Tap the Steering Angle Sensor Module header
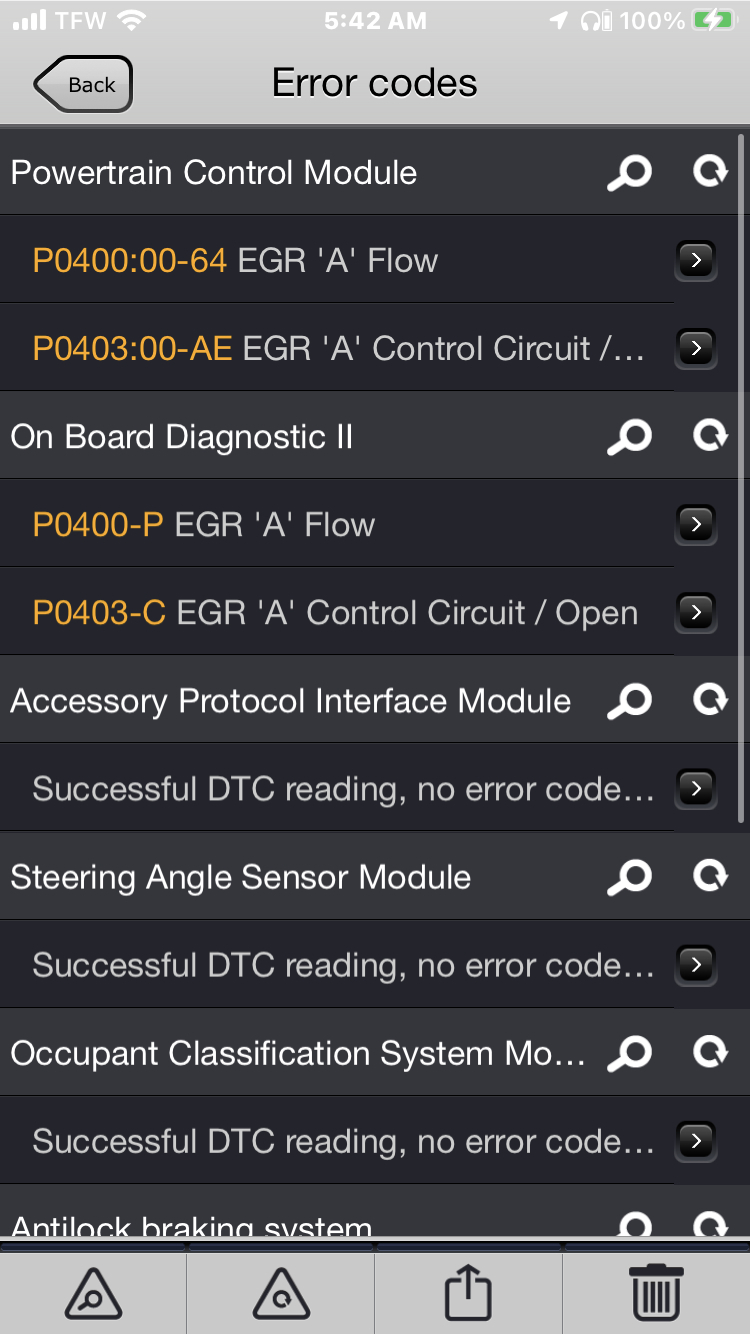 coord(240,877)
